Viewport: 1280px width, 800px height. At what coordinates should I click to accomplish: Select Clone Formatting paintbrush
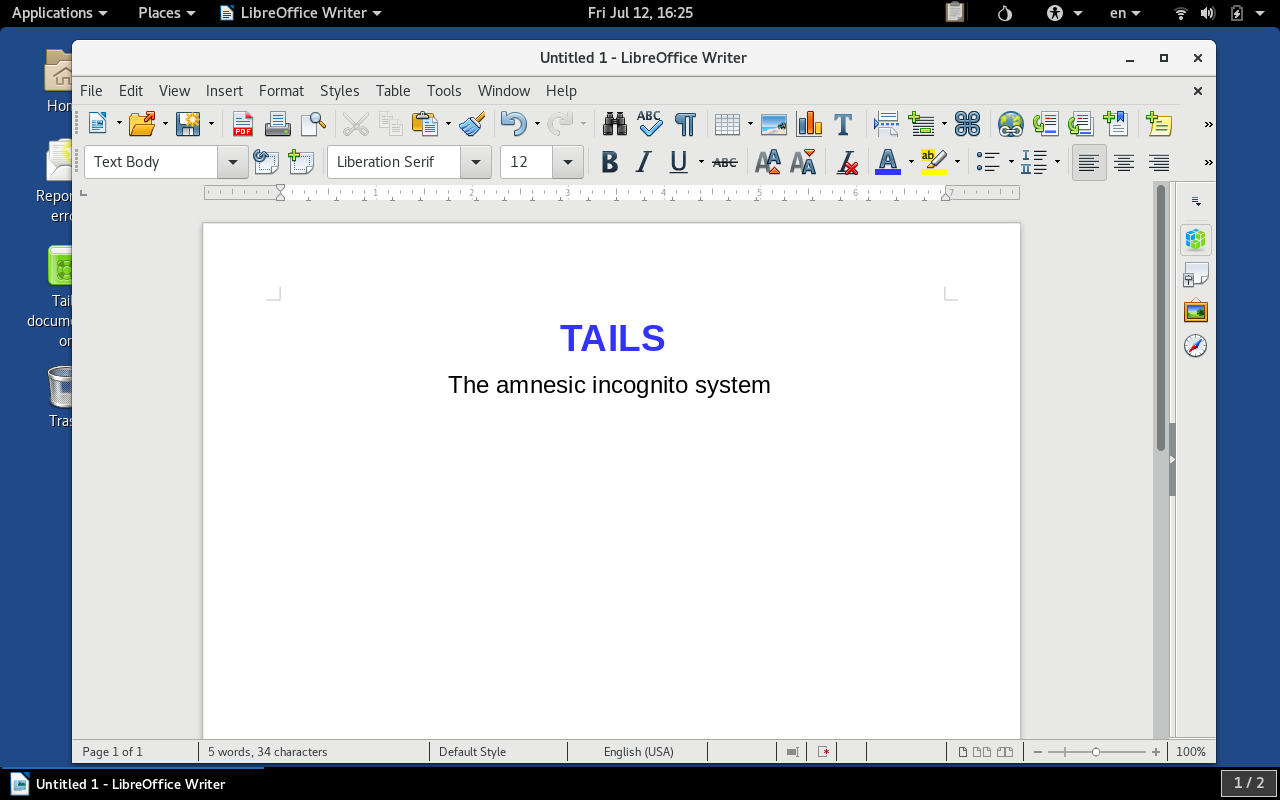pyautogui.click(x=472, y=124)
